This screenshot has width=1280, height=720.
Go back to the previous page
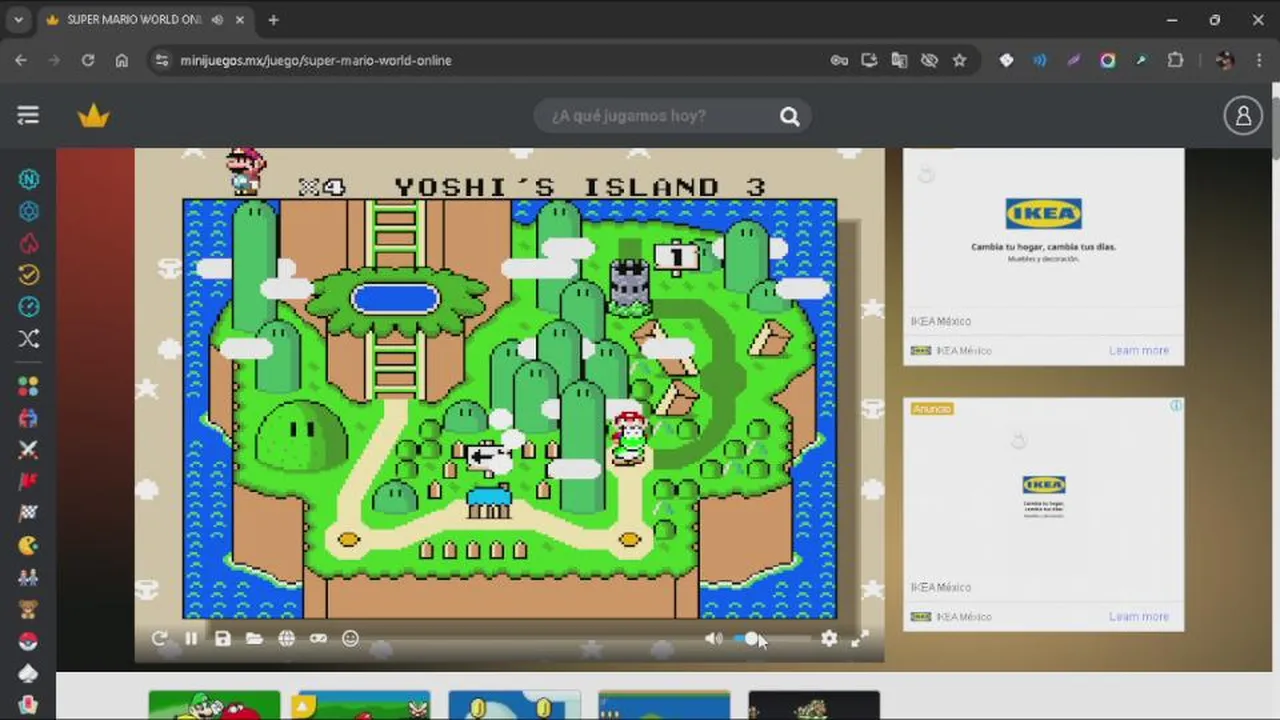pyautogui.click(x=21, y=60)
